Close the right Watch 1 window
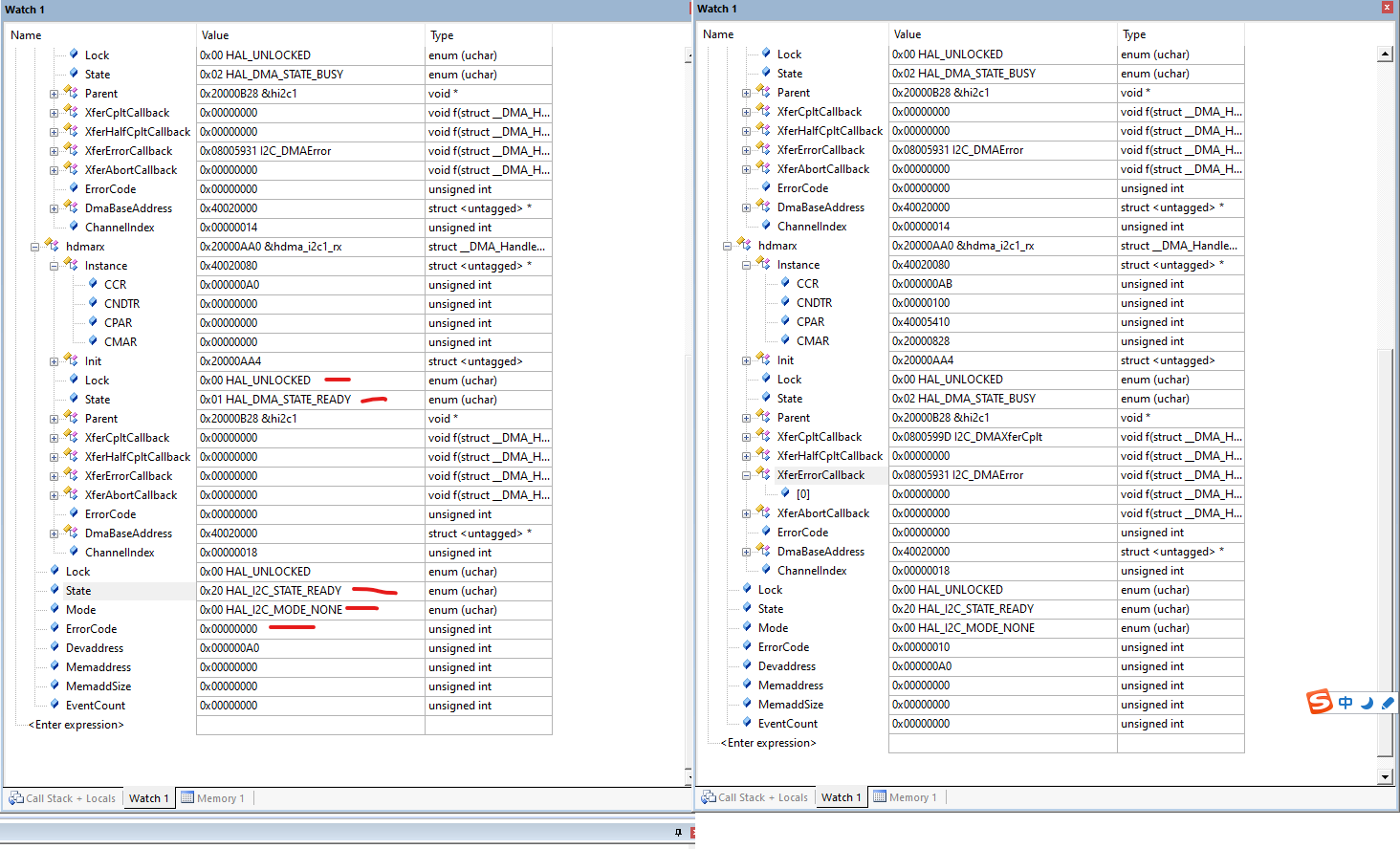 pyautogui.click(x=1387, y=8)
